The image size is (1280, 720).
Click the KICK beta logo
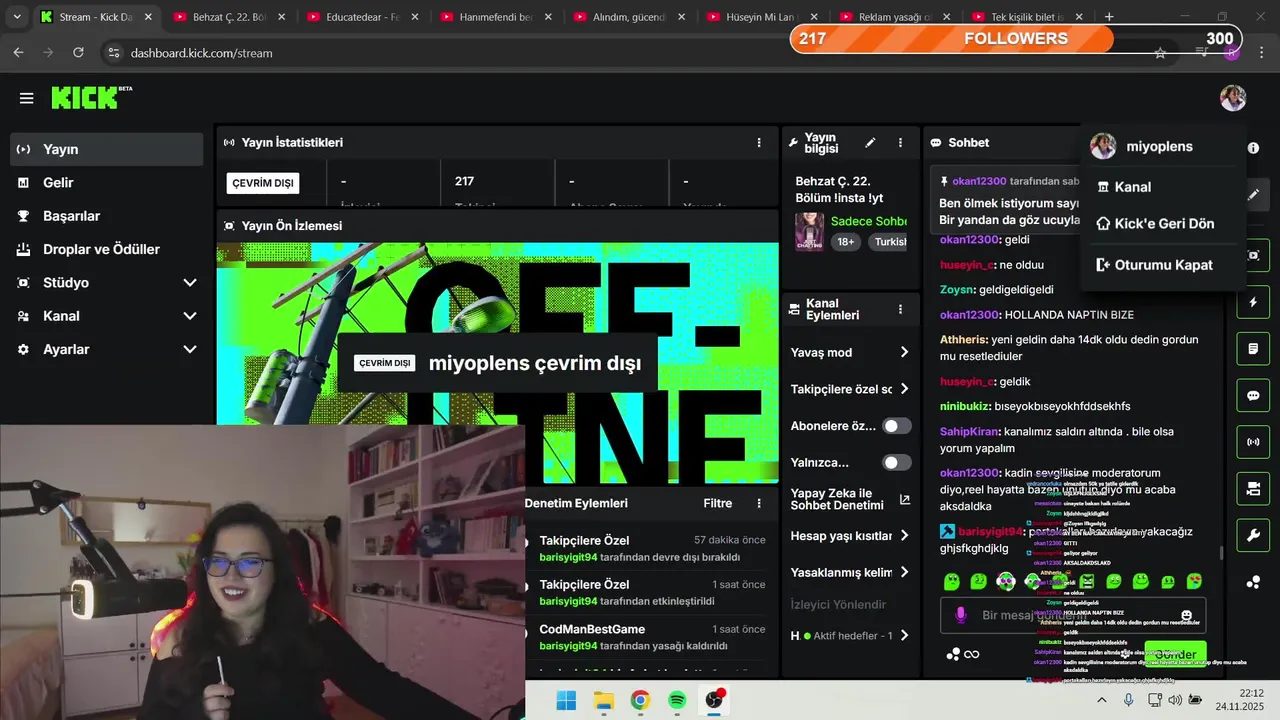click(91, 97)
